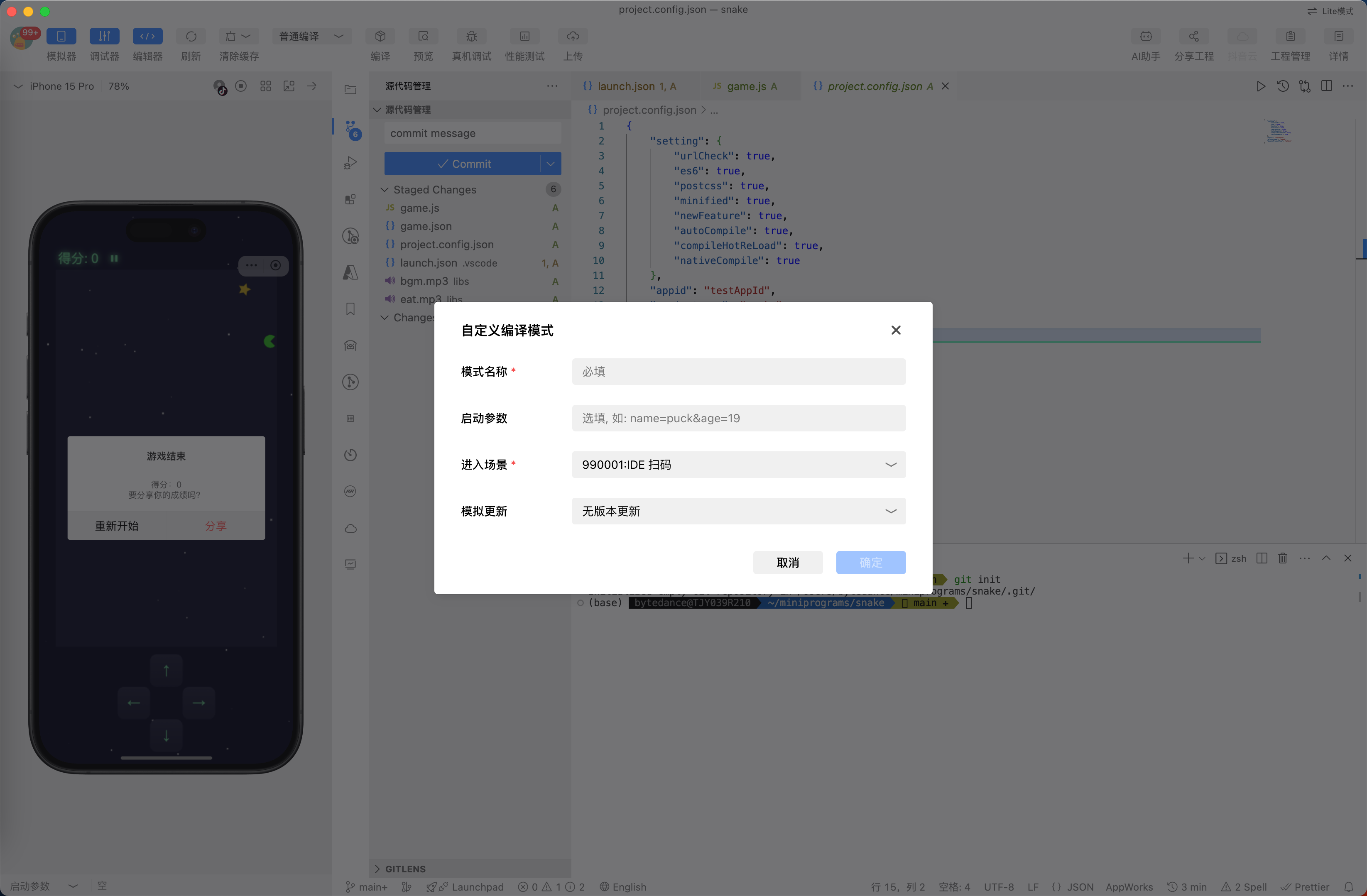
Task: Click the Prettier status bar item
Action: 1306,887
